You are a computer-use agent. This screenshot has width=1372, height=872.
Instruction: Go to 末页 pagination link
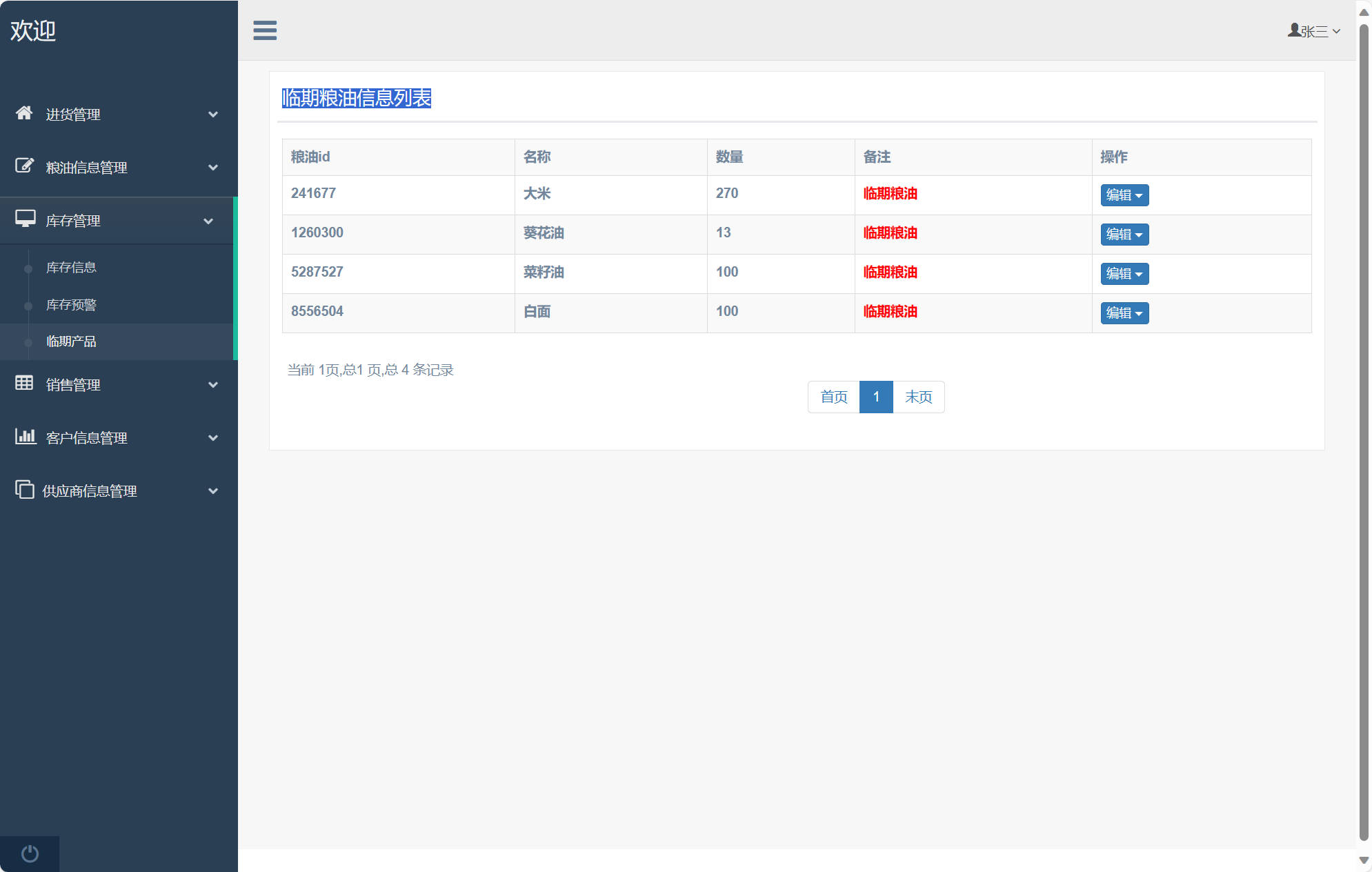[918, 397]
